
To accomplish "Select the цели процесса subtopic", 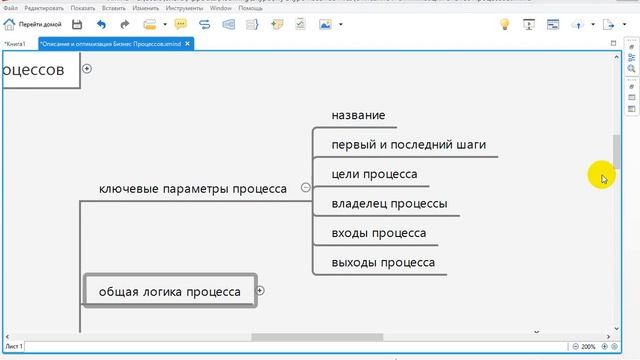I will pos(374,174).
